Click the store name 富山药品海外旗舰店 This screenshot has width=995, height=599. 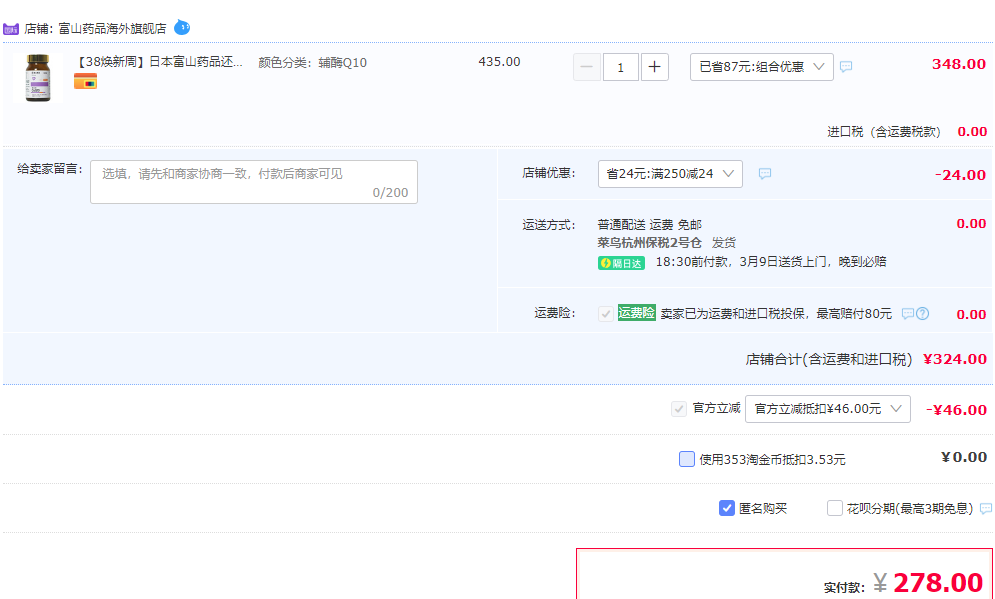point(112,29)
